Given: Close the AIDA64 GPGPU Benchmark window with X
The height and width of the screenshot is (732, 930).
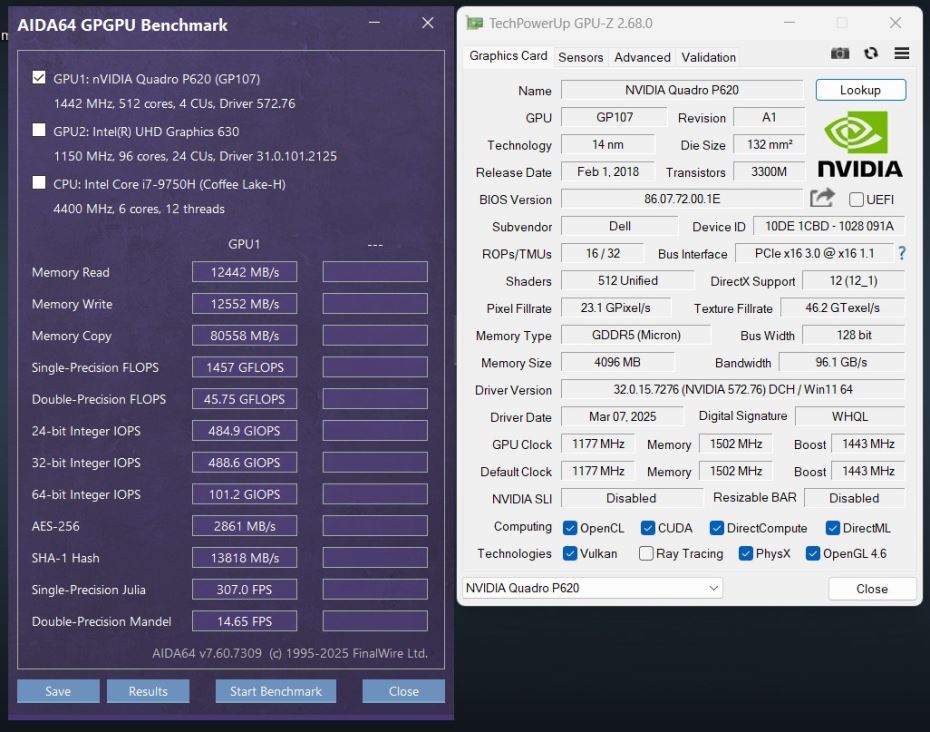Looking at the screenshot, I should click(x=427, y=23).
